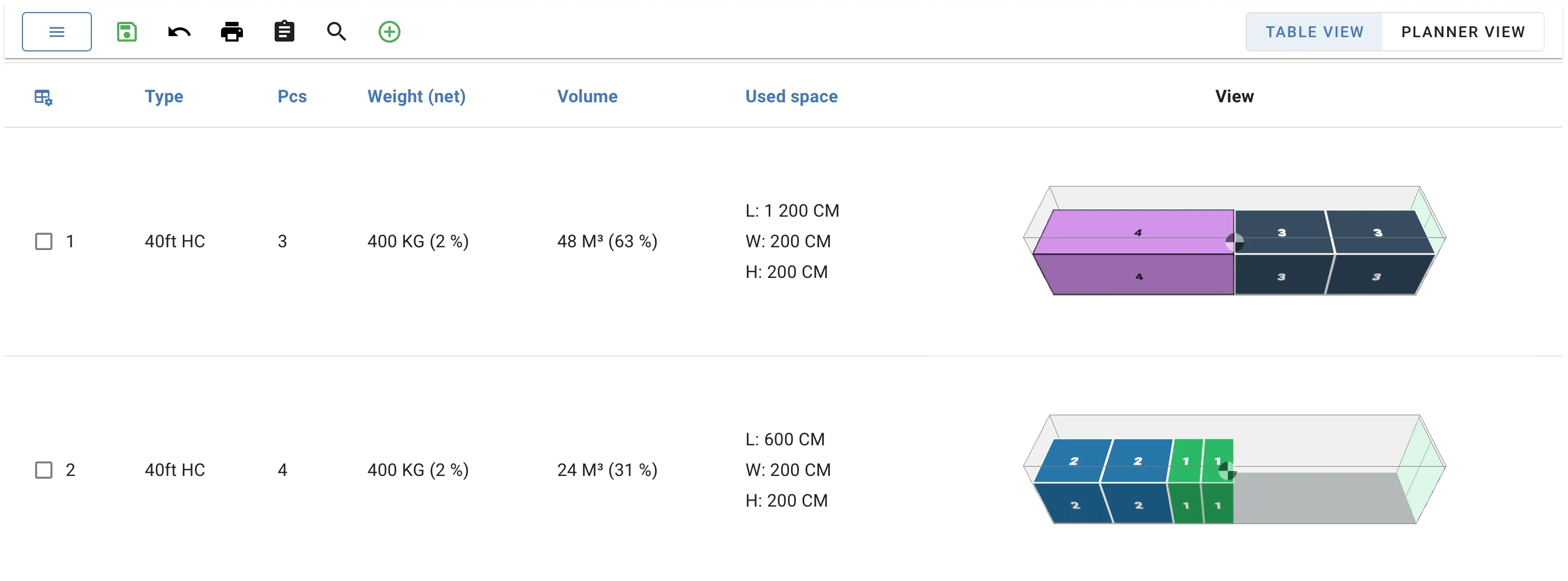
Task: Open the hamburger menu button
Action: tap(56, 32)
